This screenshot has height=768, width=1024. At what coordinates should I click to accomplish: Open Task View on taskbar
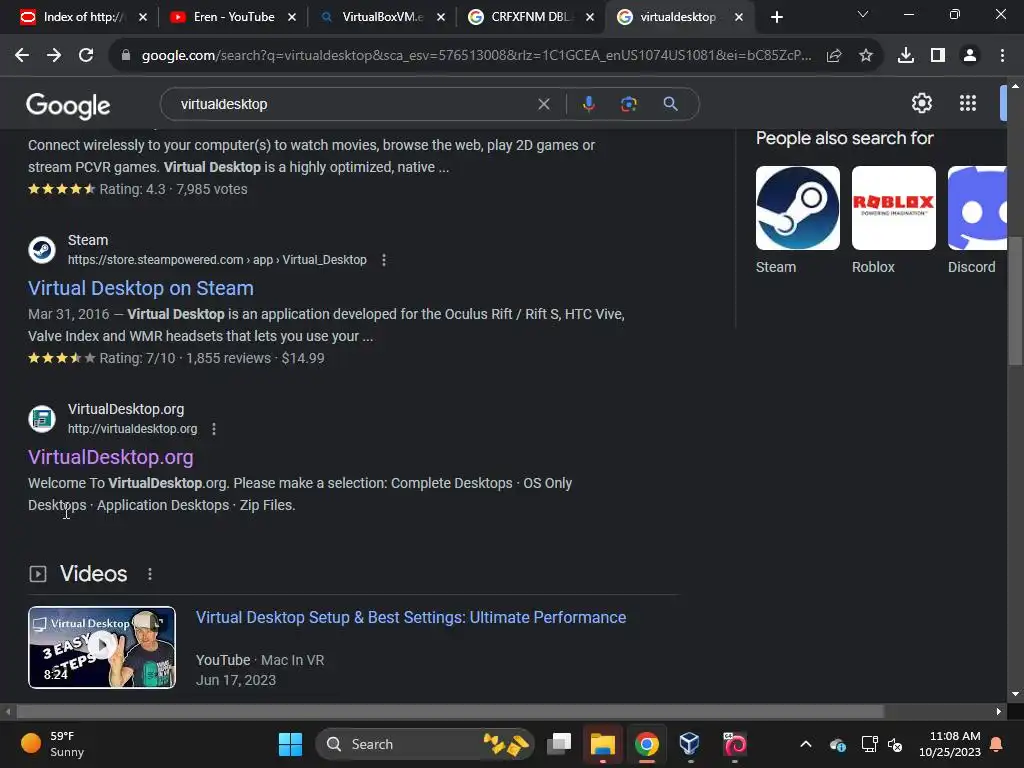(559, 744)
